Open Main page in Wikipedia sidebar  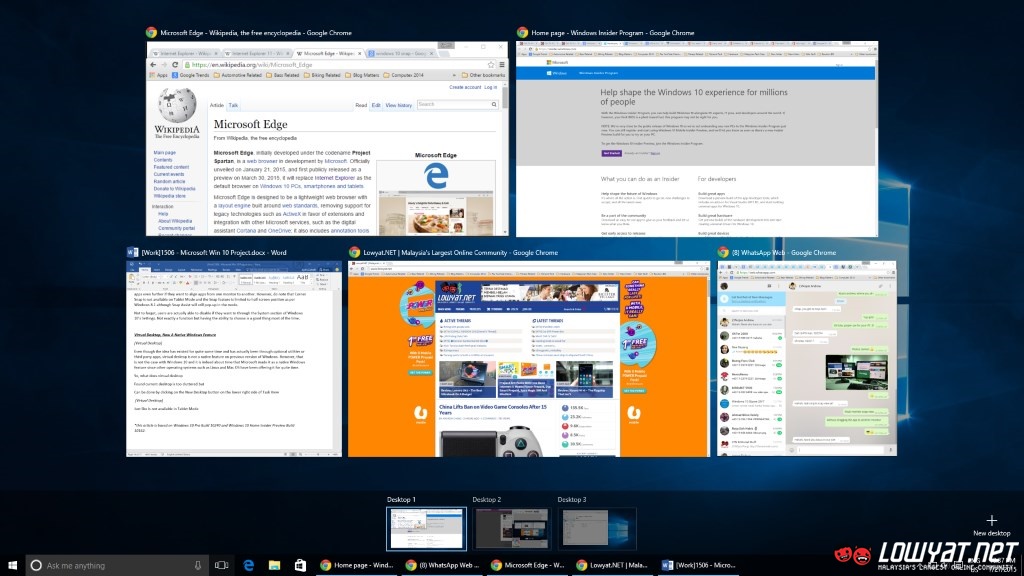tap(165, 153)
